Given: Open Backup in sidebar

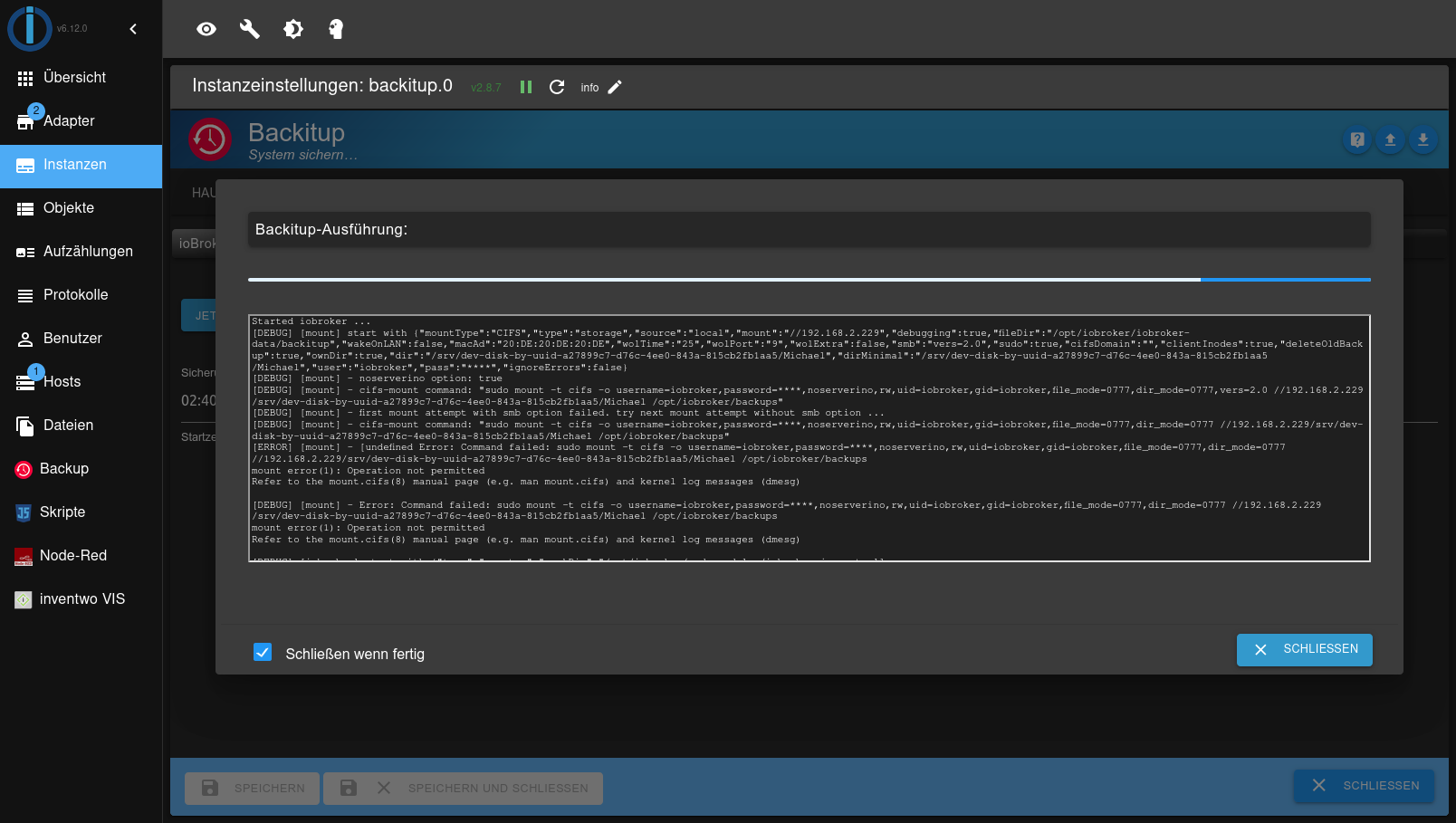Looking at the screenshot, I should point(81,469).
